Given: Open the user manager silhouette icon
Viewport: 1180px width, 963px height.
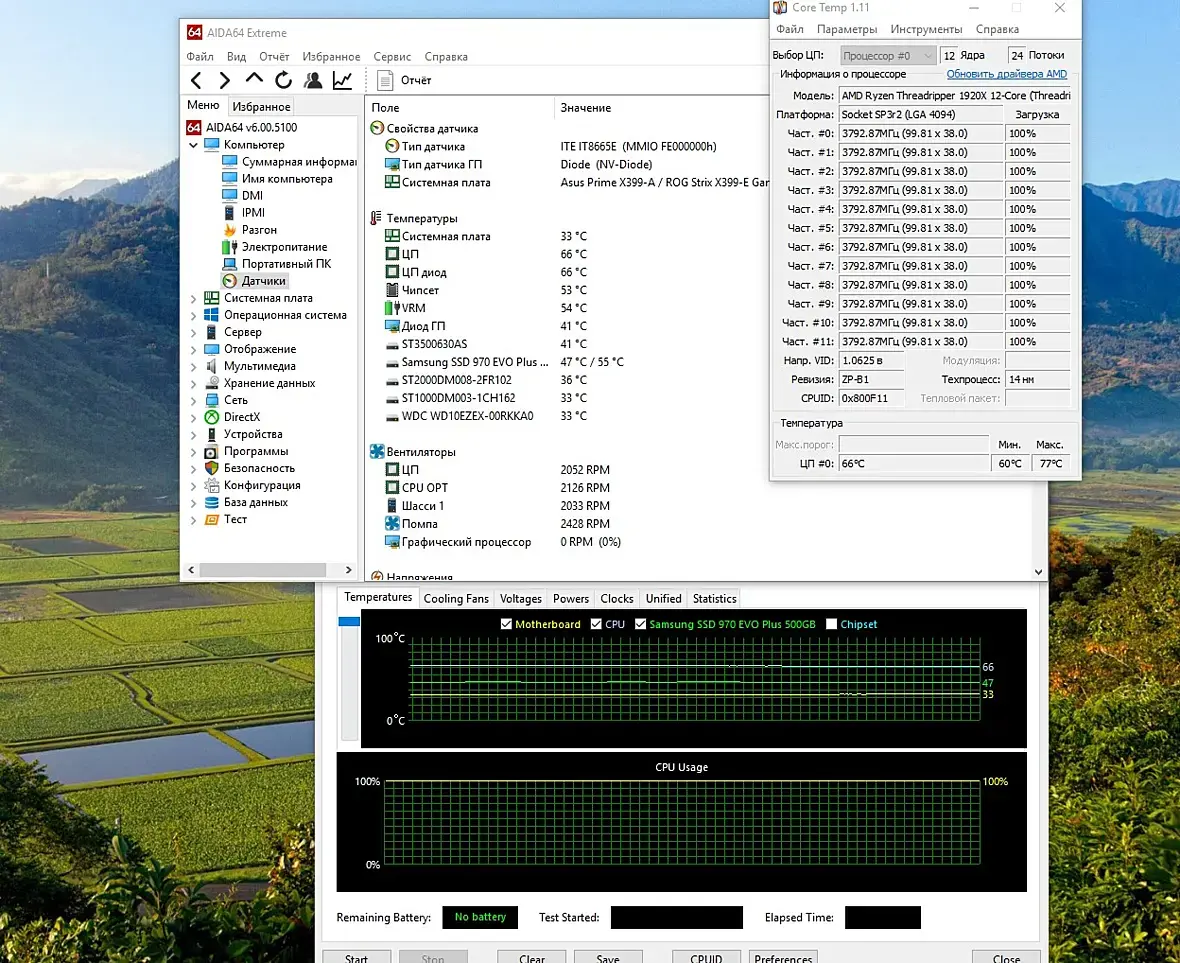Looking at the screenshot, I should click(x=314, y=81).
